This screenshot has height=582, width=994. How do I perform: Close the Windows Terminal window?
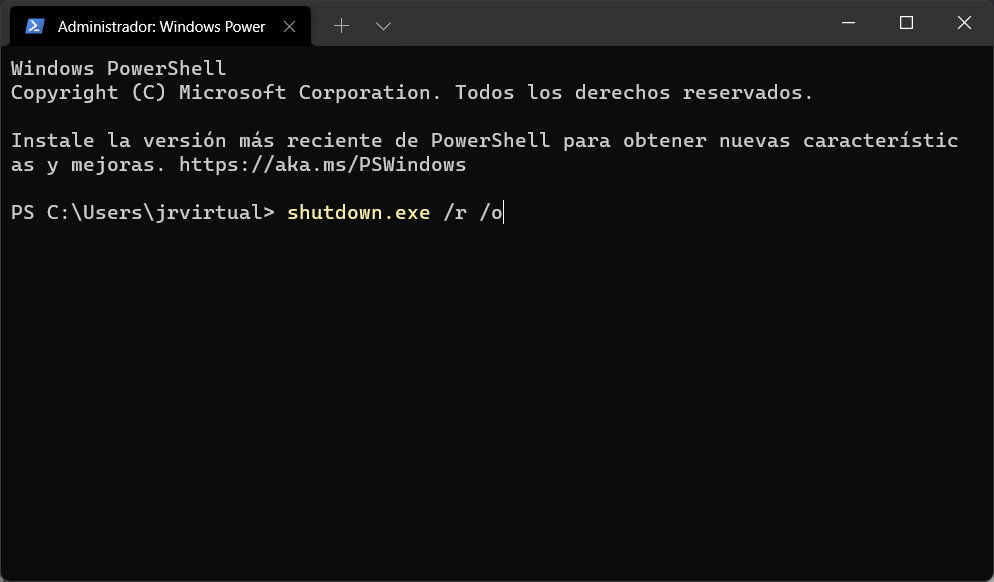964,23
